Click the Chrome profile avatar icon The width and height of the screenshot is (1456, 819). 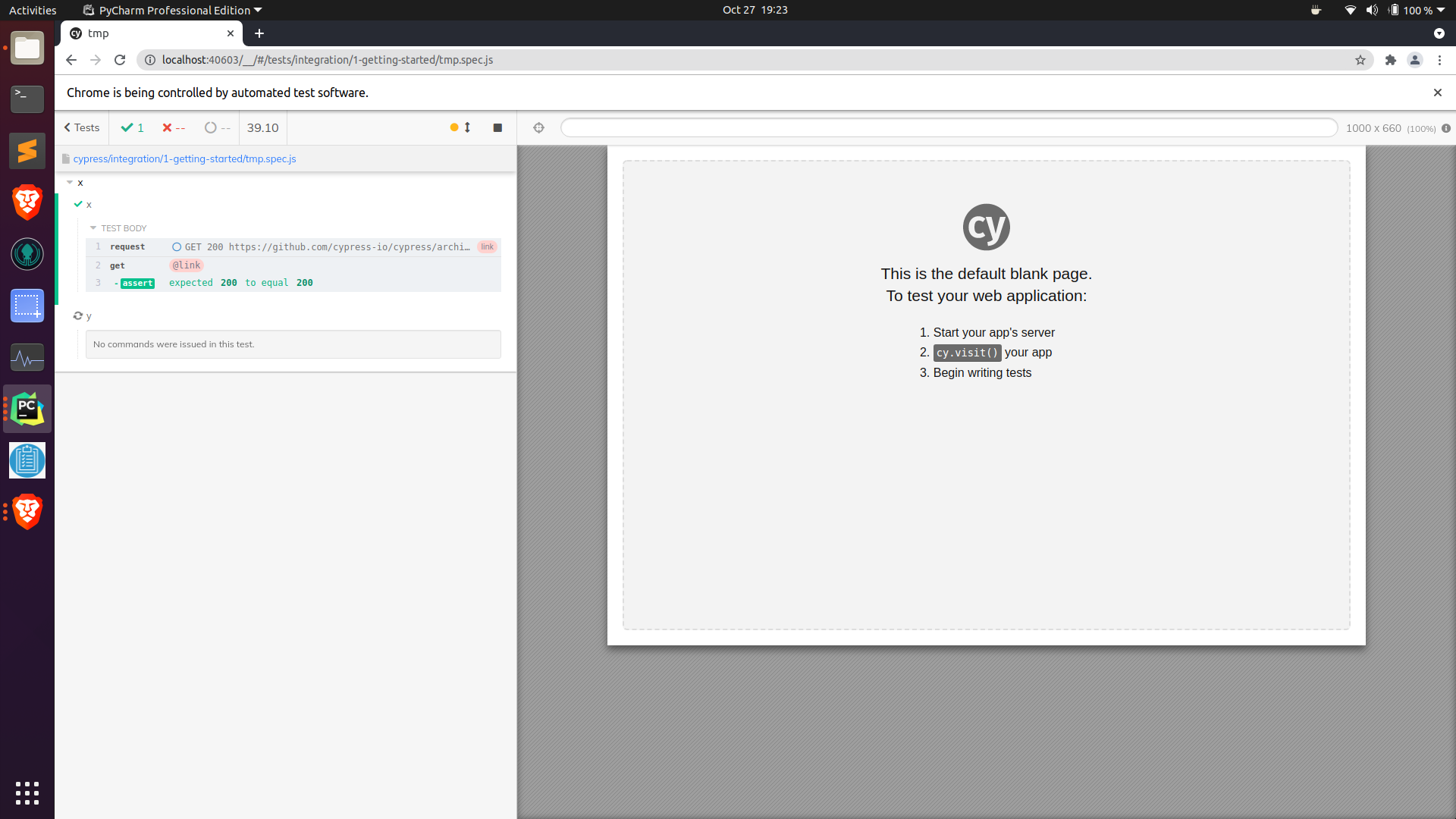(x=1415, y=60)
